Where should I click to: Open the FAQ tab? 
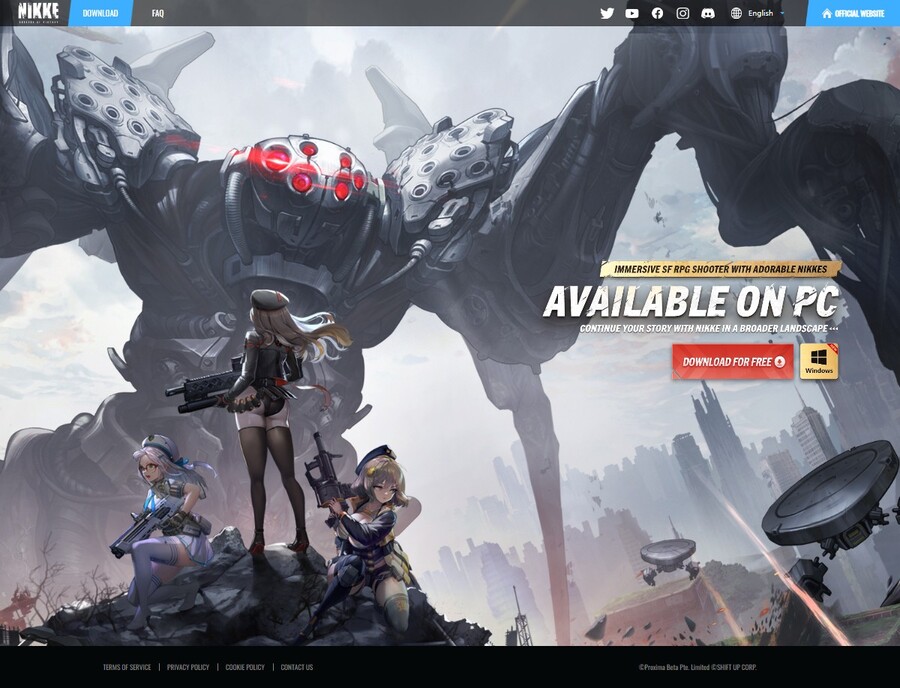[x=158, y=13]
